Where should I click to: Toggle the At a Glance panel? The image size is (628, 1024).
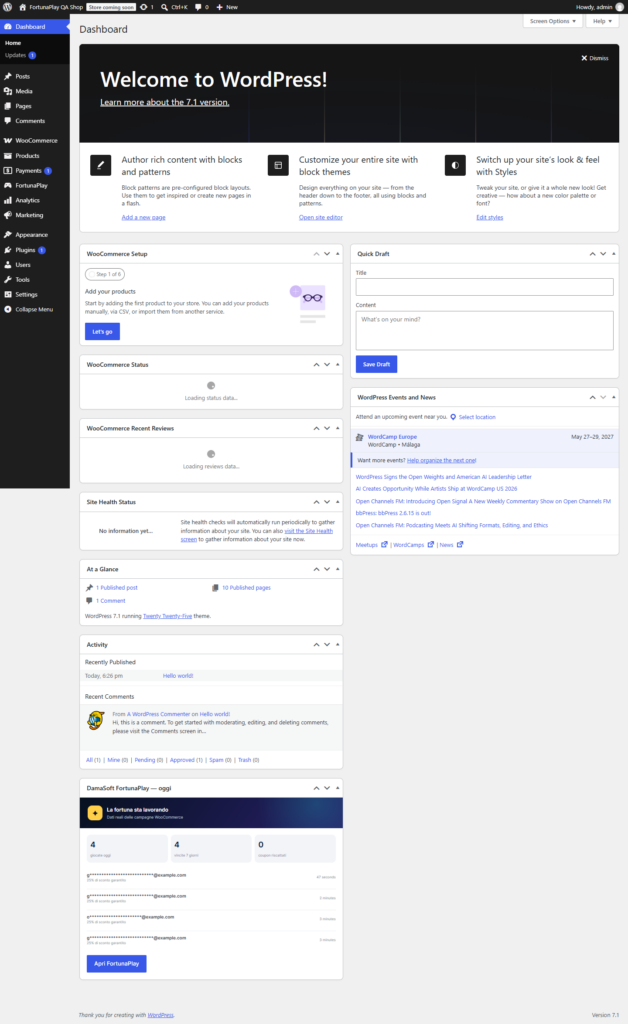[x=338, y=569]
